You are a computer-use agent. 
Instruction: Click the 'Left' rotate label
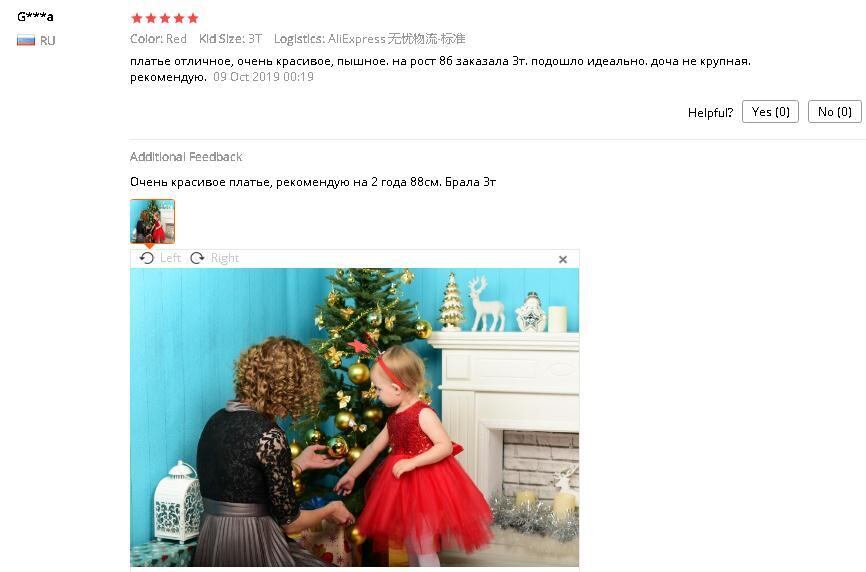pyautogui.click(x=170, y=258)
